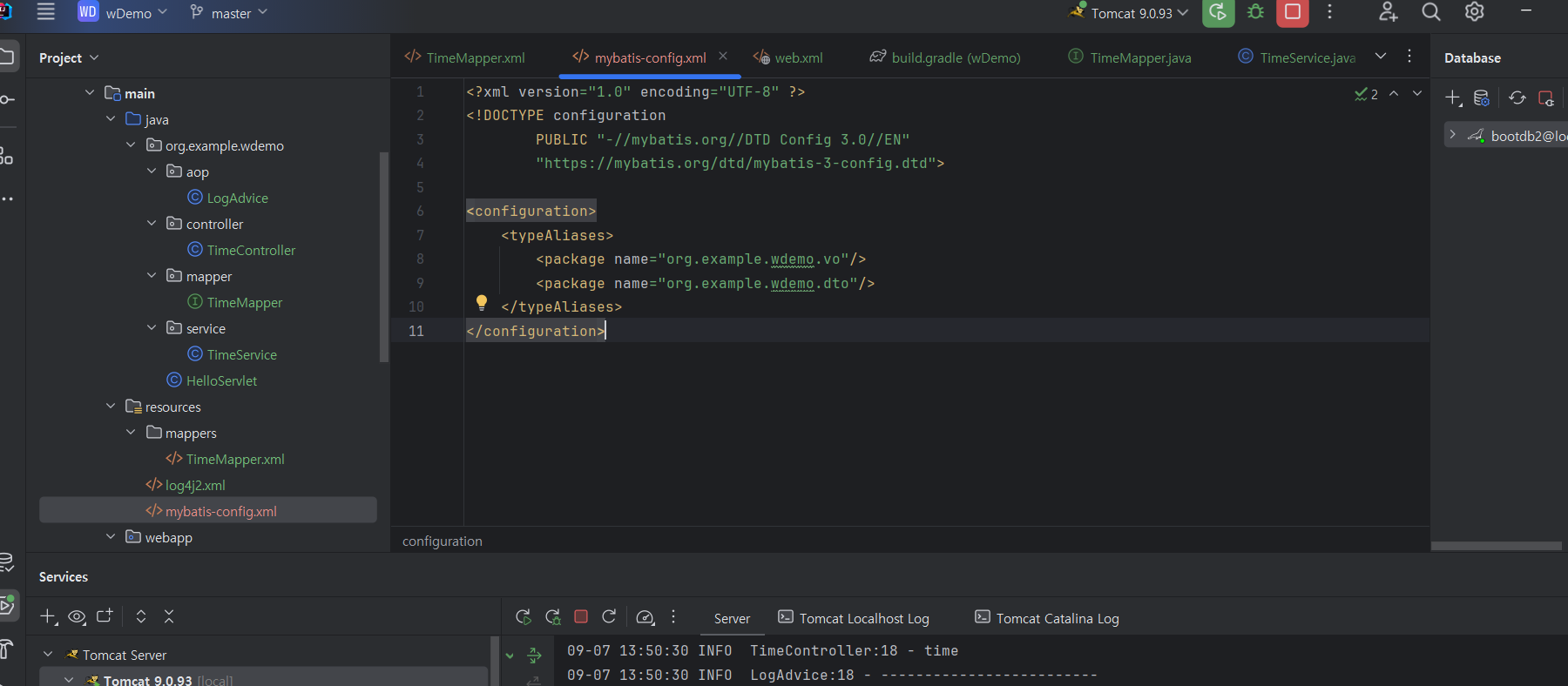Screen dimensions: 1568x686
Task: Close the mybatis-config.xml tab
Action: pyautogui.click(x=723, y=56)
